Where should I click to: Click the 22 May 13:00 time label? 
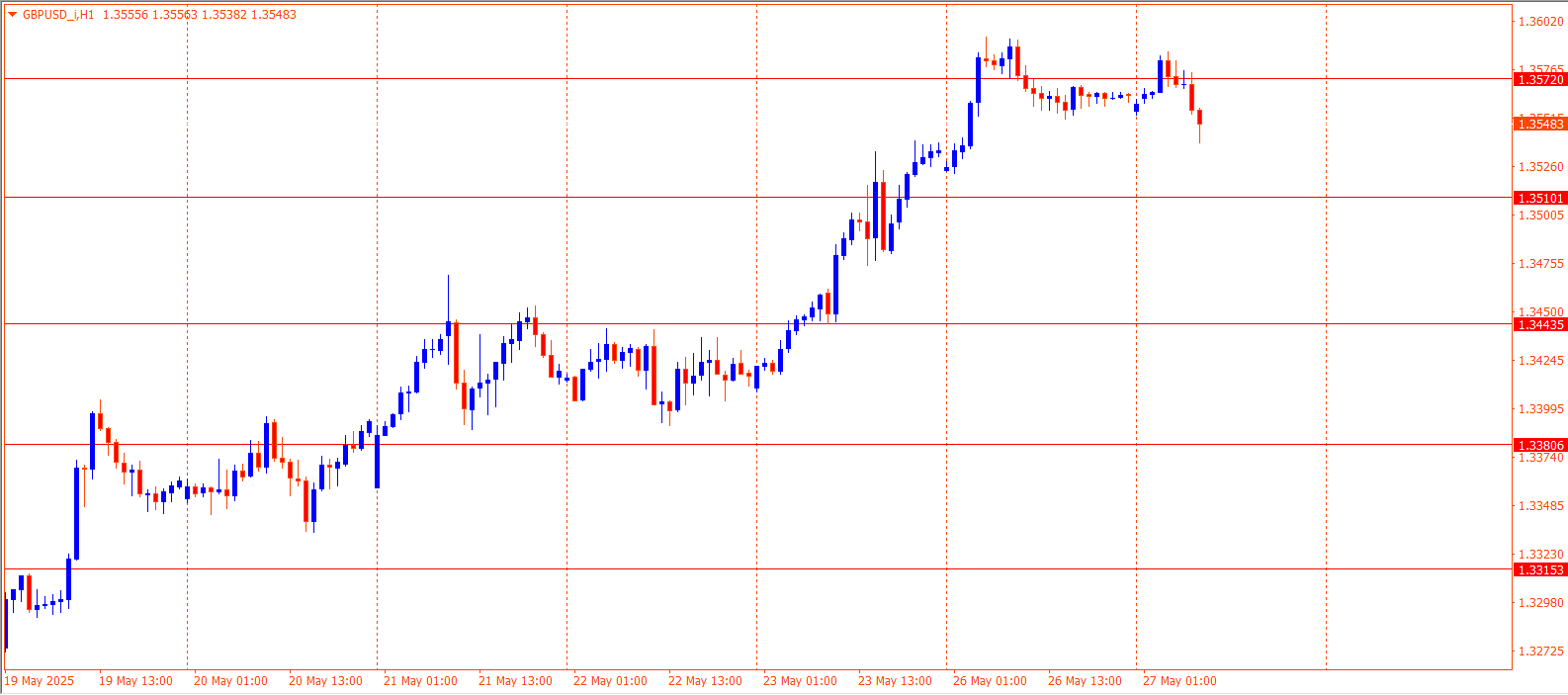point(705,681)
